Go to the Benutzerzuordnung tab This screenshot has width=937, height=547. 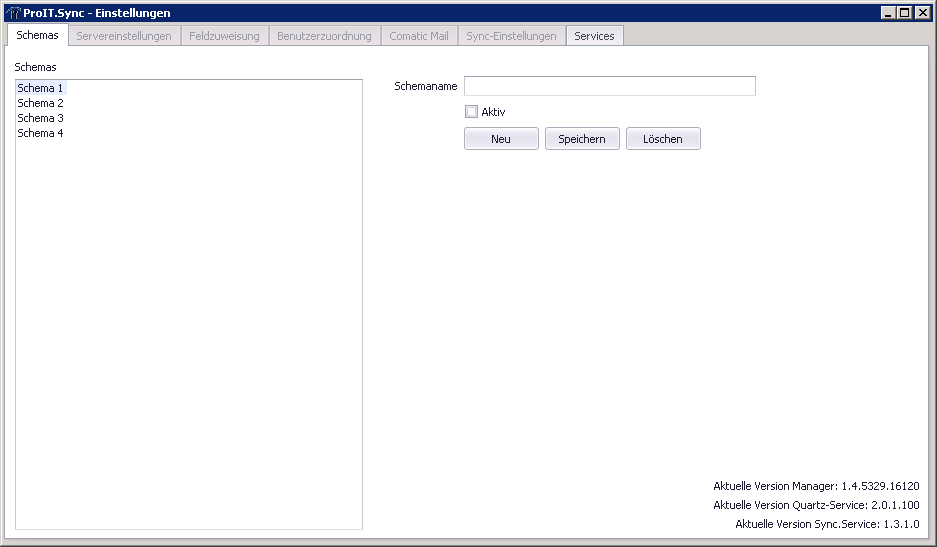coord(324,36)
